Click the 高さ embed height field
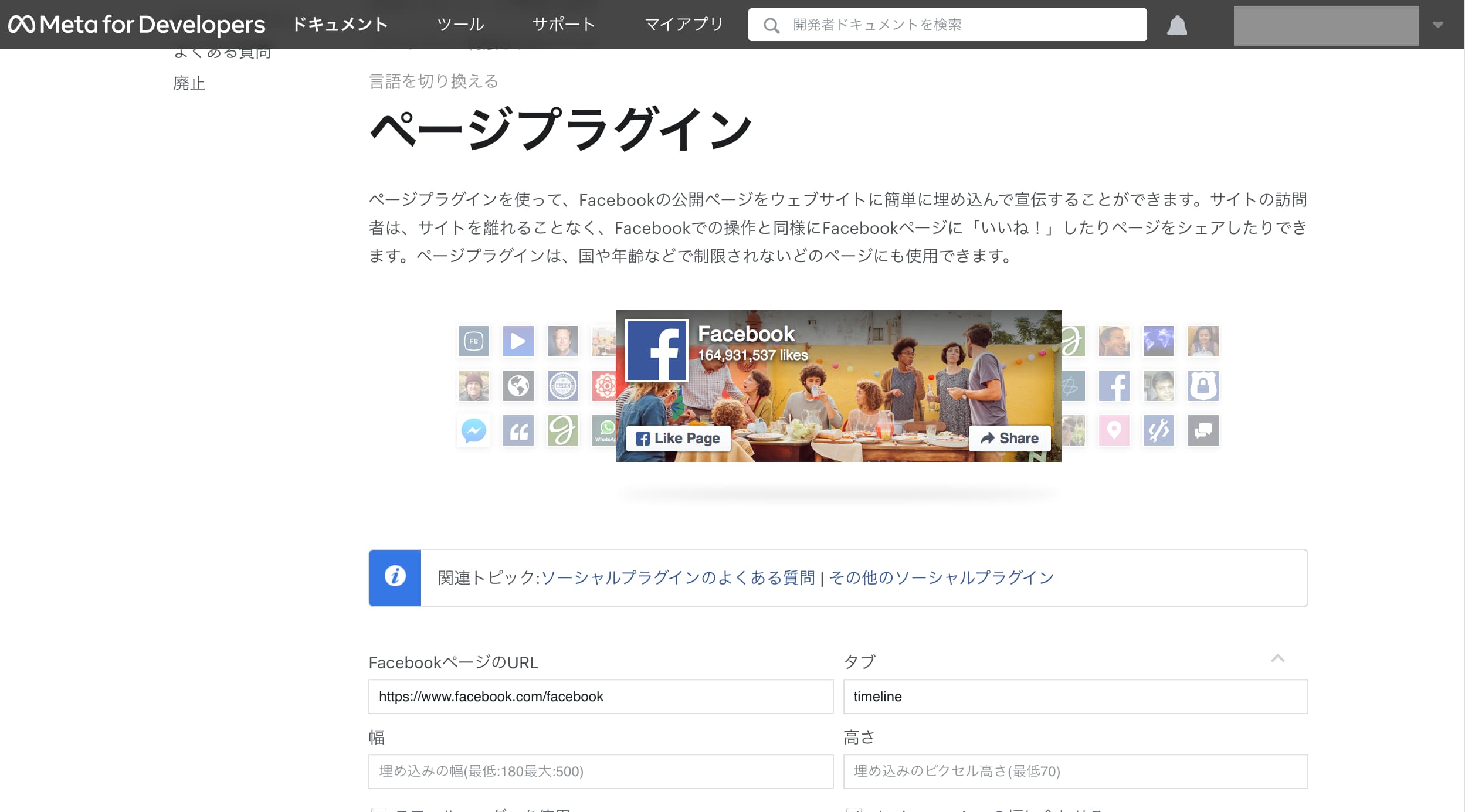Screen dimensions: 1465x812 pyautogui.click(x=1076, y=772)
